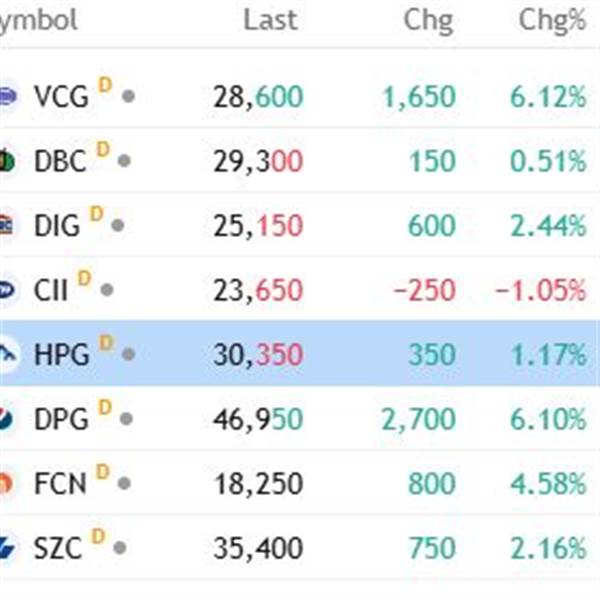The image size is (600, 600).
Task: Open the DIG symbol in watchlist
Action: pyautogui.click(x=56, y=226)
